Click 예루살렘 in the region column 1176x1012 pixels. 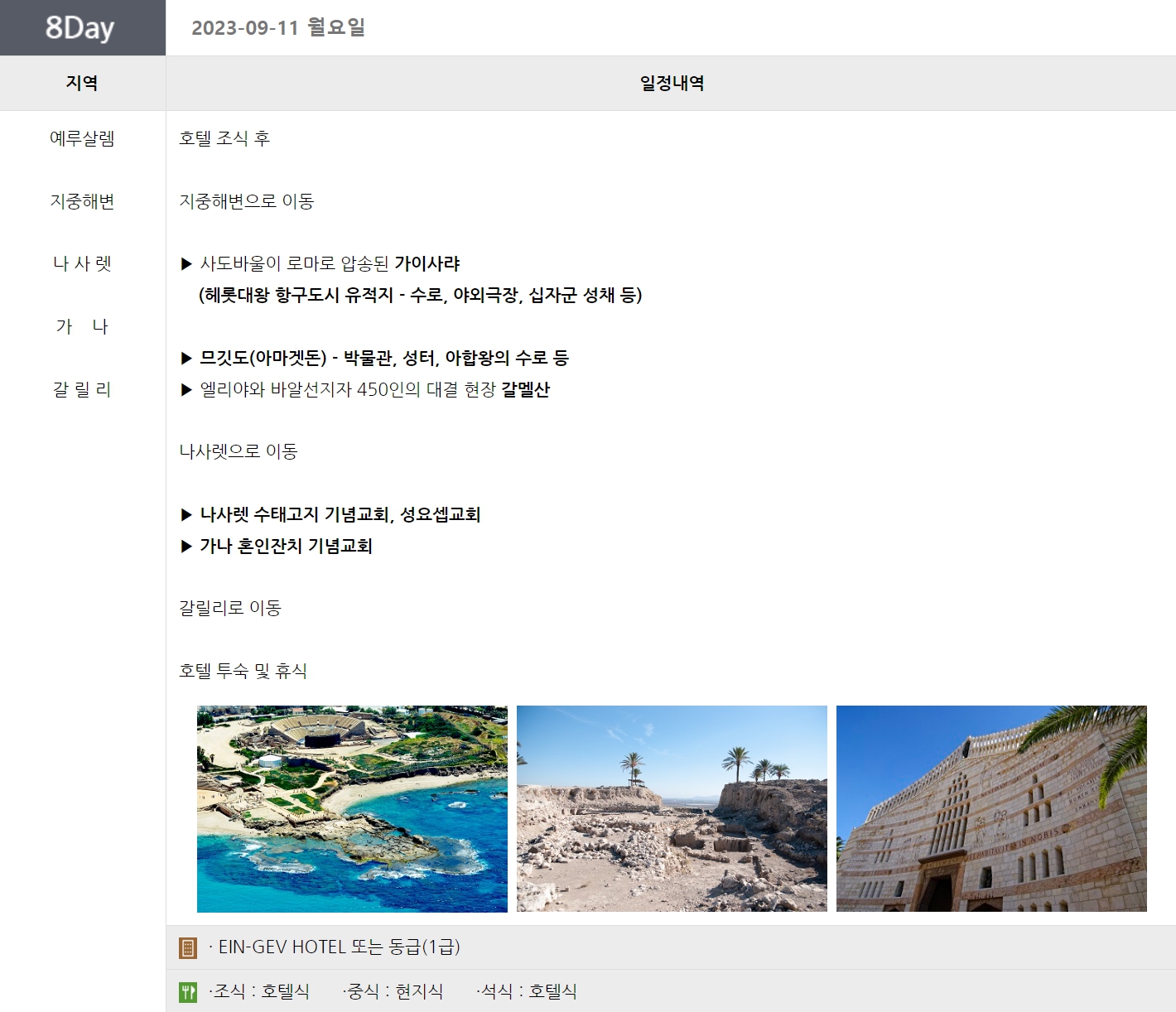coord(82,138)
